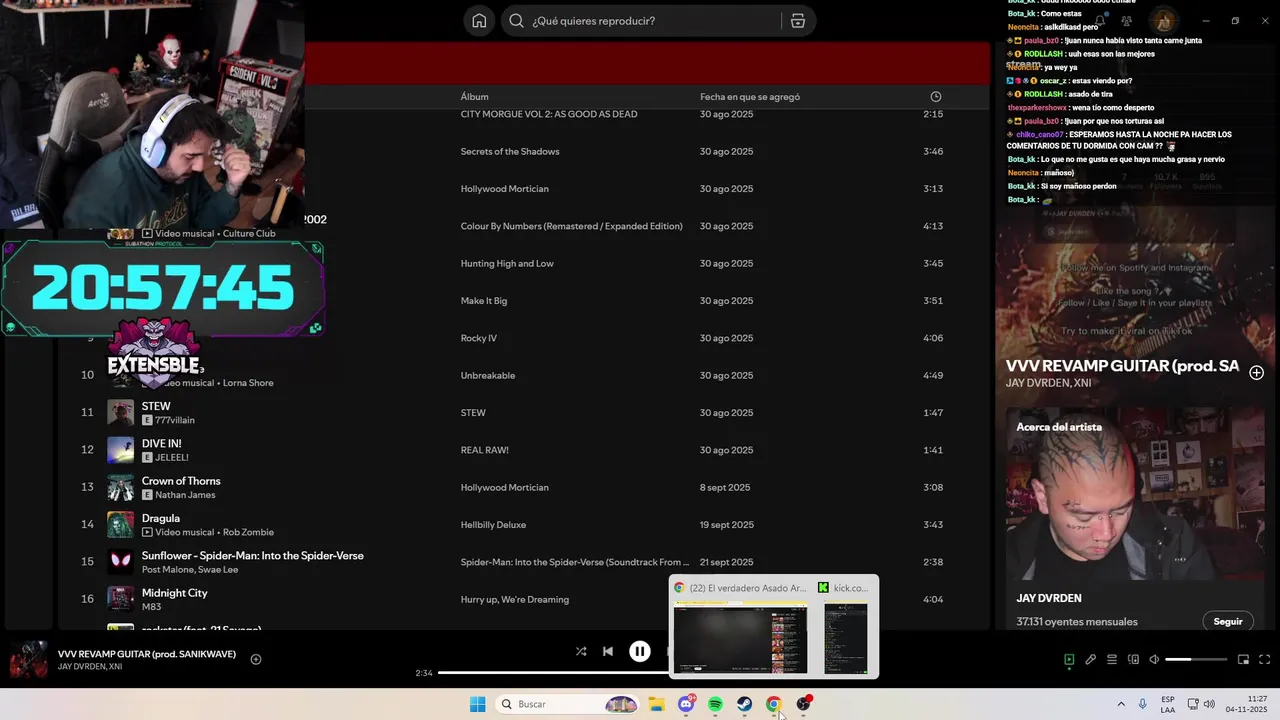Open artist 'JELEEL!' under DIVE IN!
This screenshot has width=1280, height=720.
coord(172,457)
